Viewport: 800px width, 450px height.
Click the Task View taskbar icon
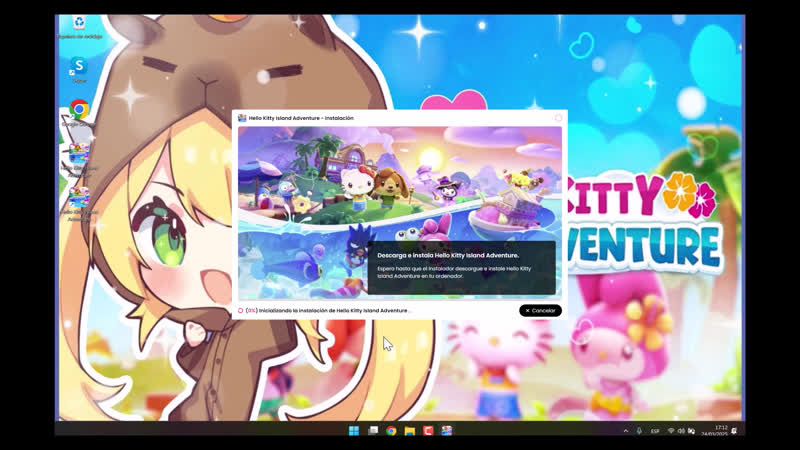[x=373, y=431]
